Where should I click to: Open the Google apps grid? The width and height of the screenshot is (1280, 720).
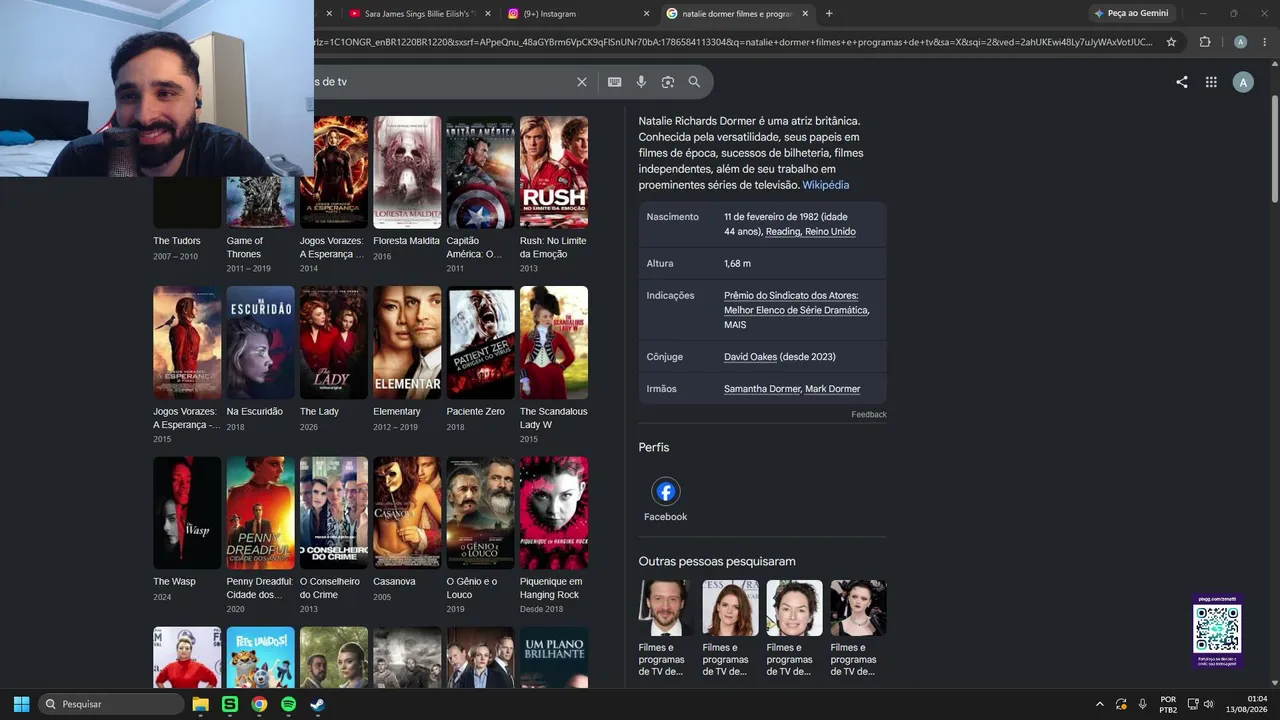[x=1211, y=82]
